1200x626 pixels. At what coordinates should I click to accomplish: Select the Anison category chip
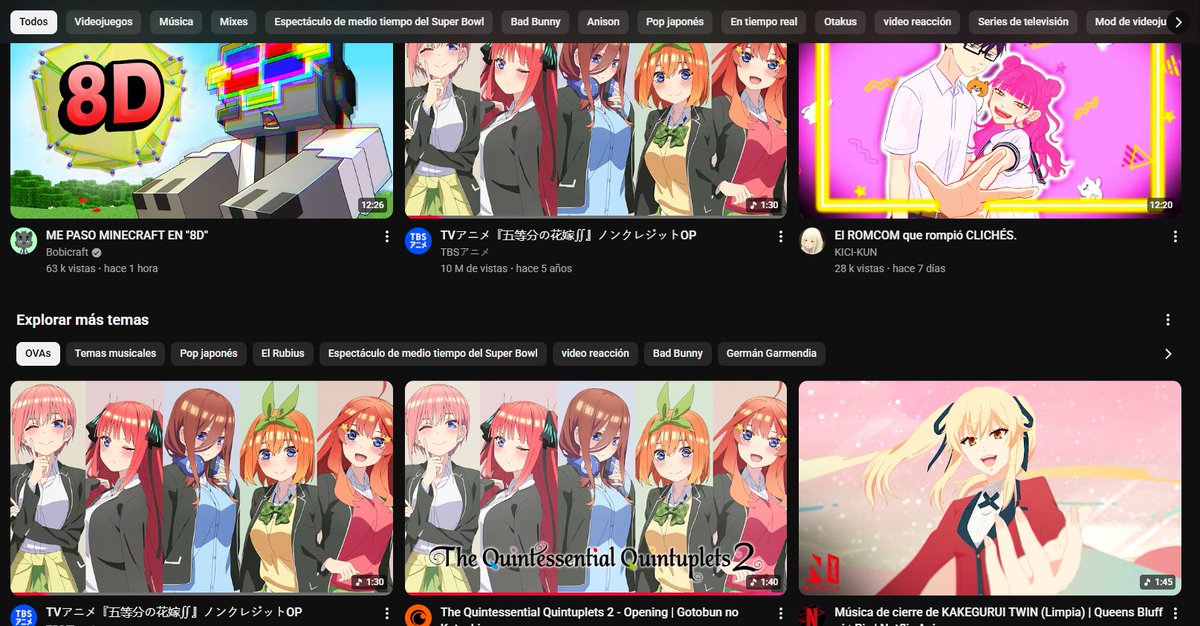tap(603, 21)
